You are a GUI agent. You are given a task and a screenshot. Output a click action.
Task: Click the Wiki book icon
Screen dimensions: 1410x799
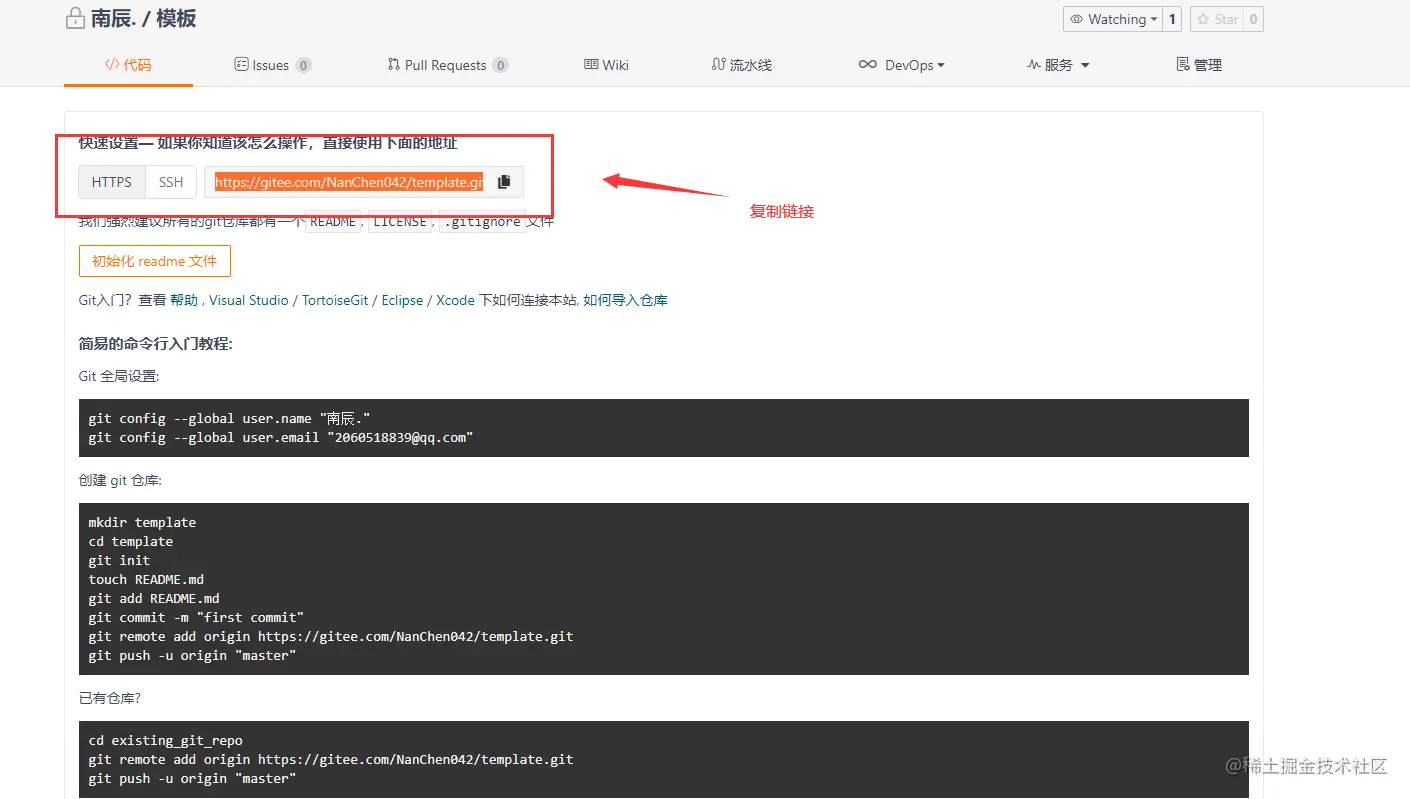click(591, 65)
